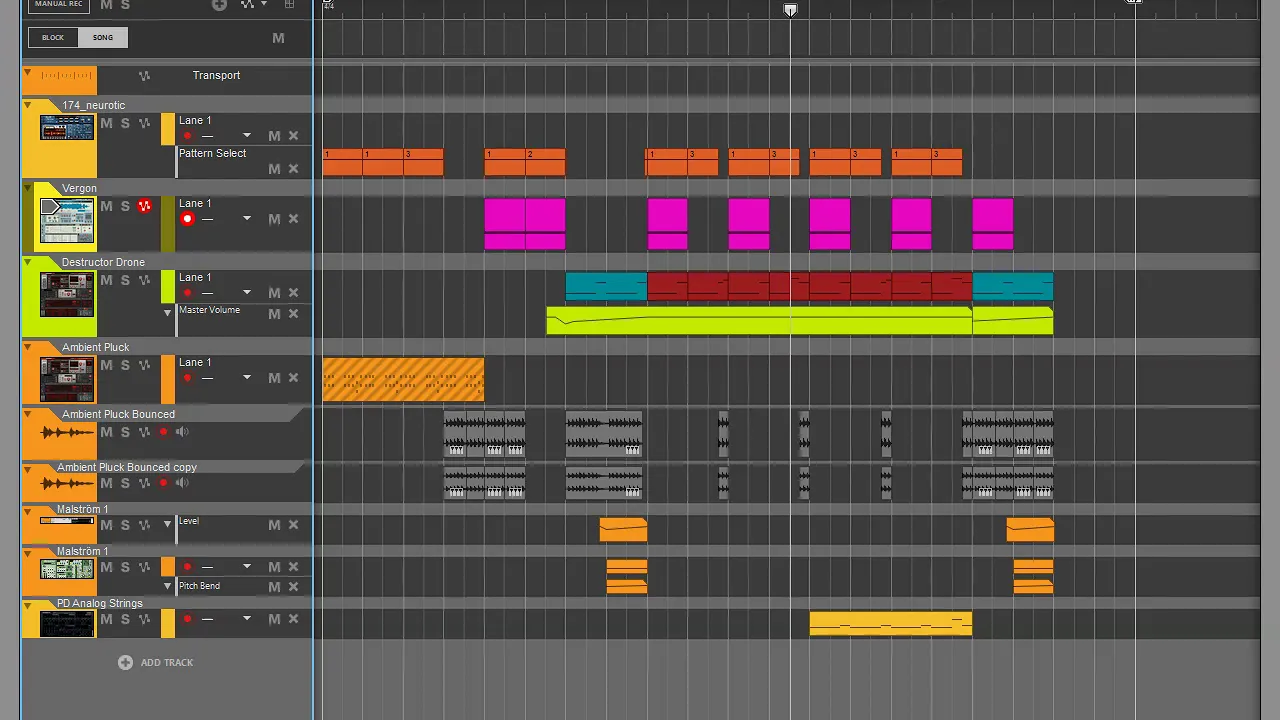Delete the Master Volume automation lane
This screenshot has width=1280, height=720.
(x=293, y=314)
